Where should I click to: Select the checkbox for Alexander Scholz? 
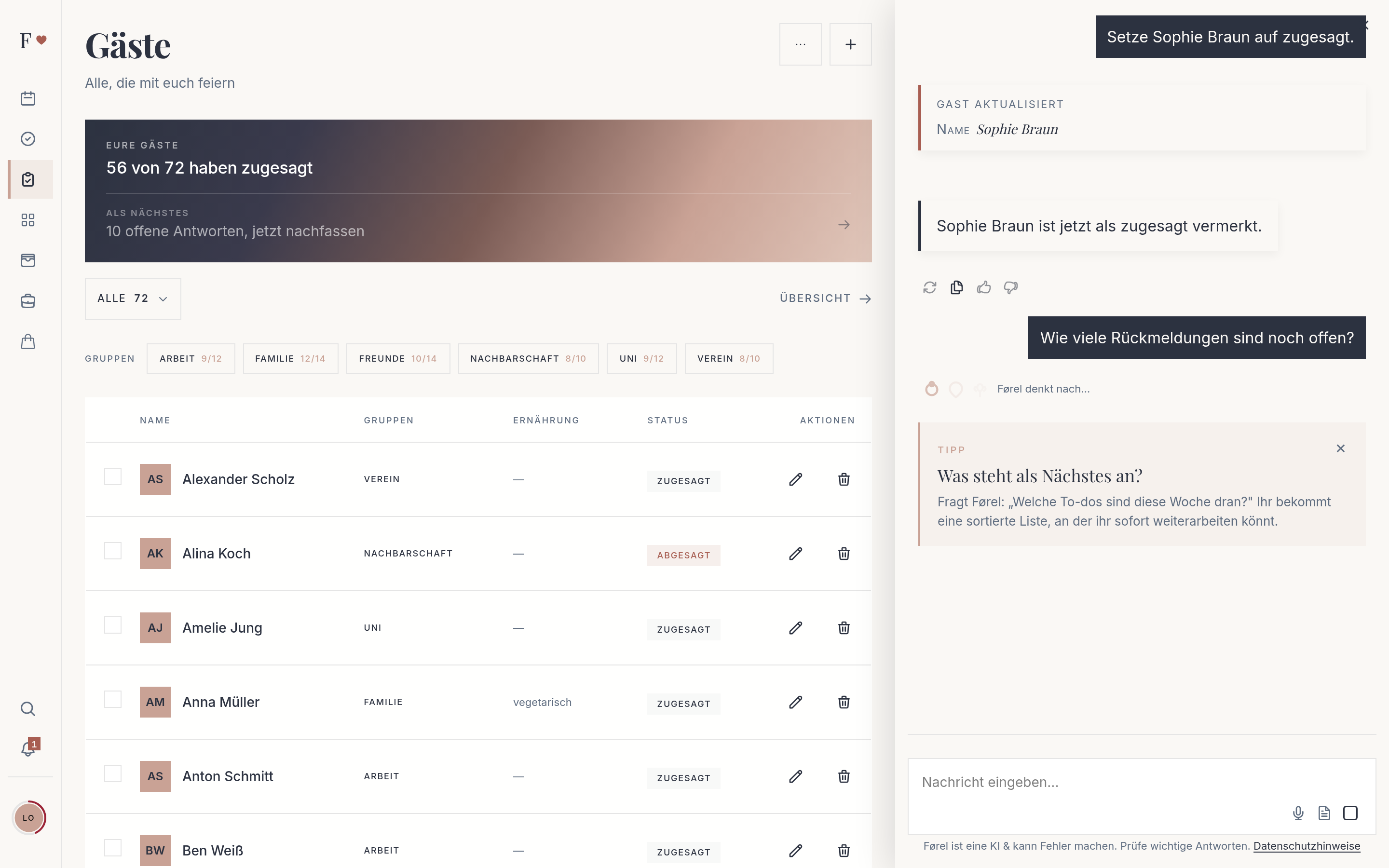(112, 476)
